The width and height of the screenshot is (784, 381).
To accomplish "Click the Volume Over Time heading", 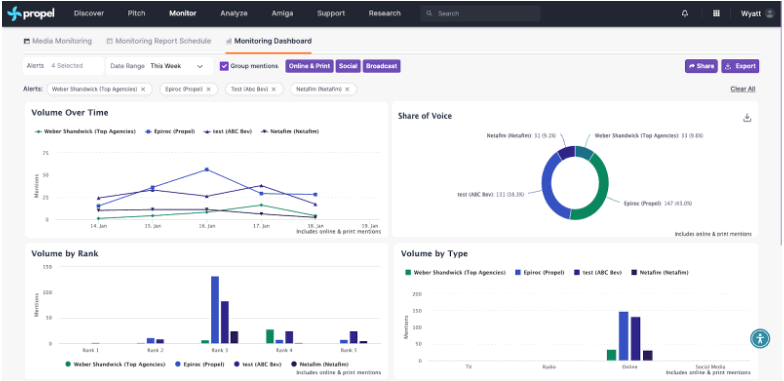I will pyautogui.click(x=70, y=112).
